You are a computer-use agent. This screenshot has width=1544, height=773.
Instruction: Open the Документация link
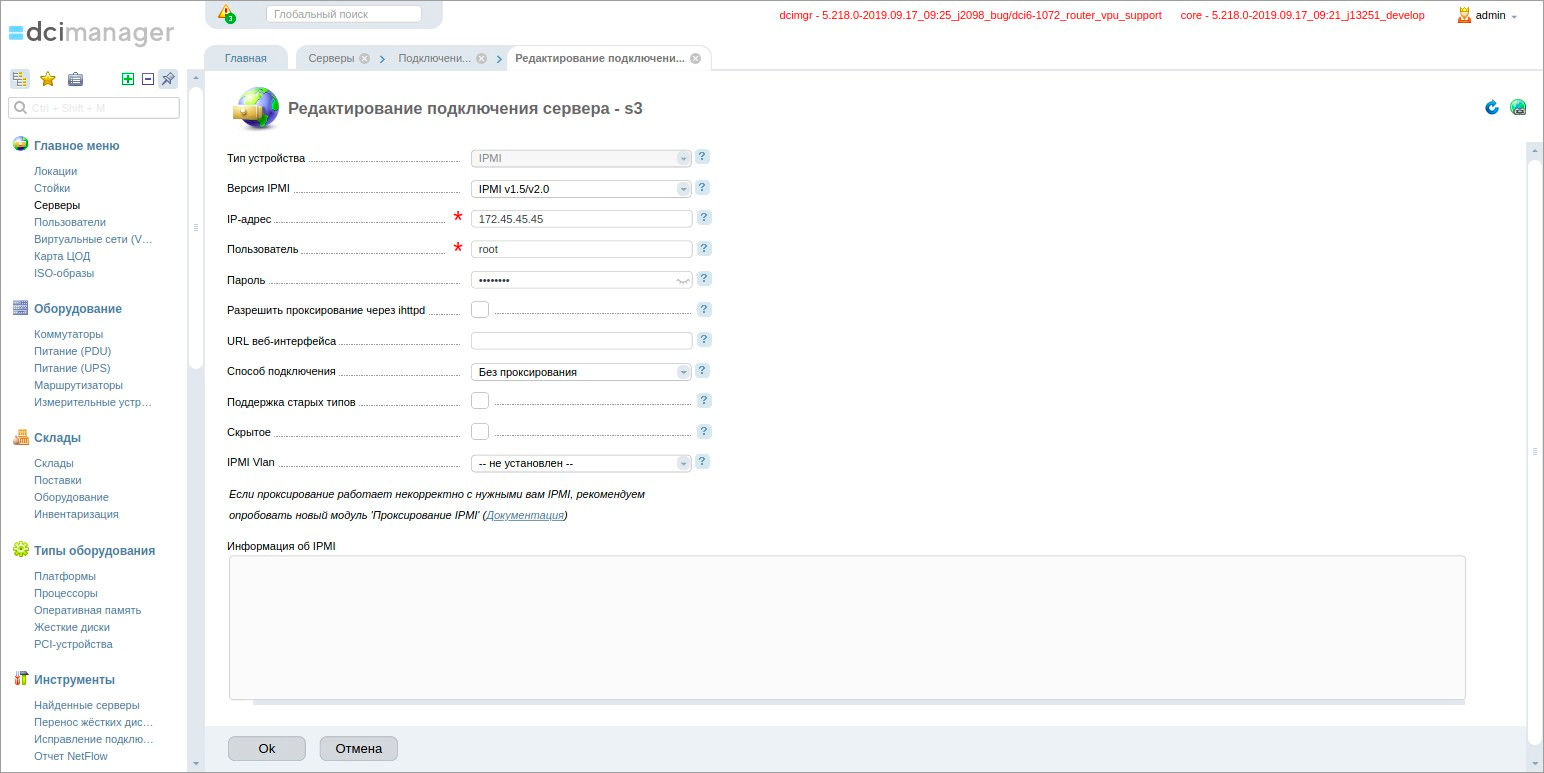(x=527, y=514)
